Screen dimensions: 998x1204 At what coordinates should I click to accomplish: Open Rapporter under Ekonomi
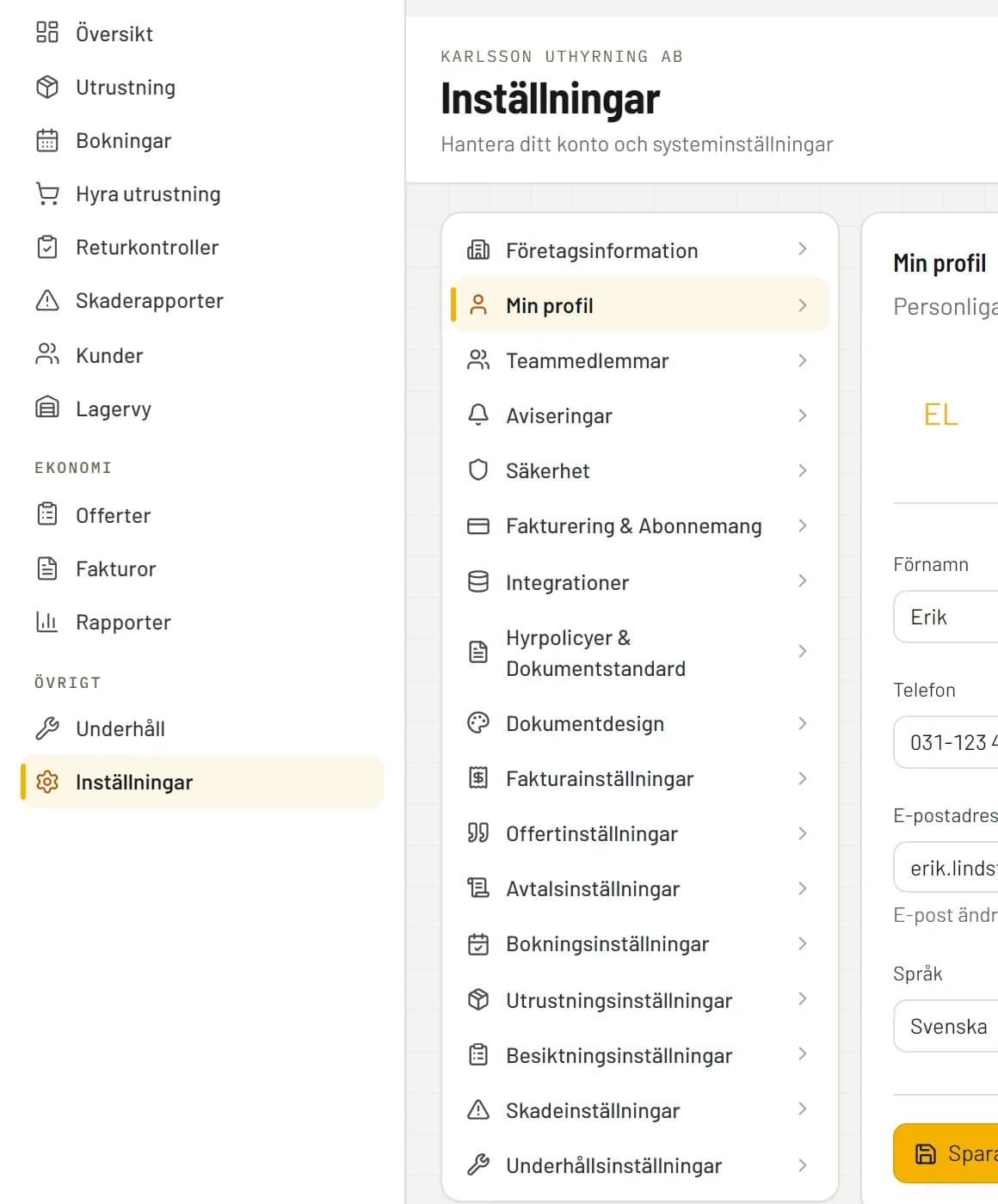tap(202, 622)
